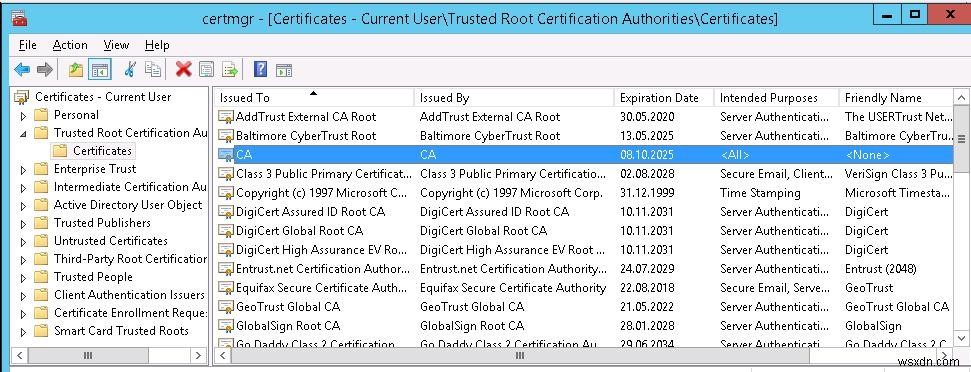The width and height of the screenshot is (971, 372).
Task: Sort by Issued To column header
Action: (313, 98)
